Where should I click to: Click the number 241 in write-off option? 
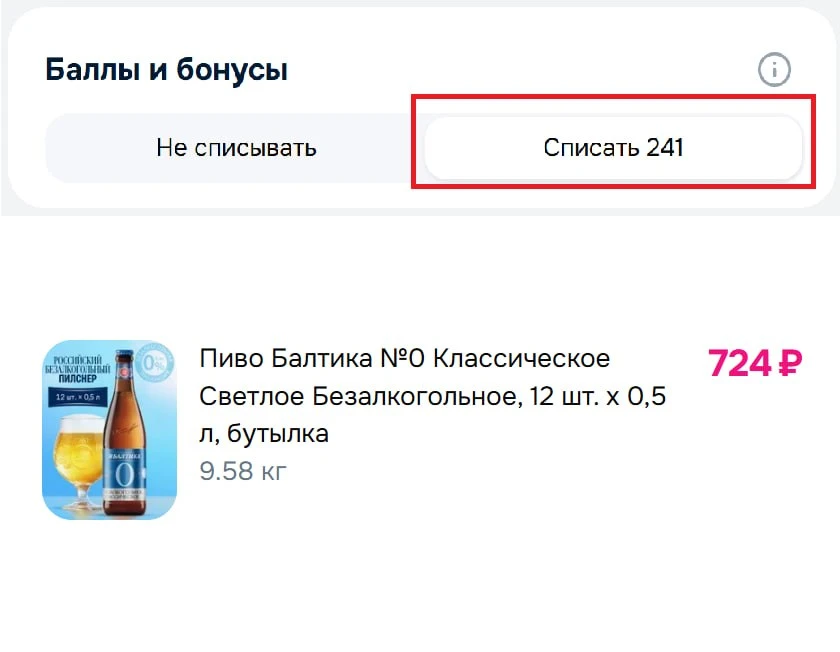665,148
